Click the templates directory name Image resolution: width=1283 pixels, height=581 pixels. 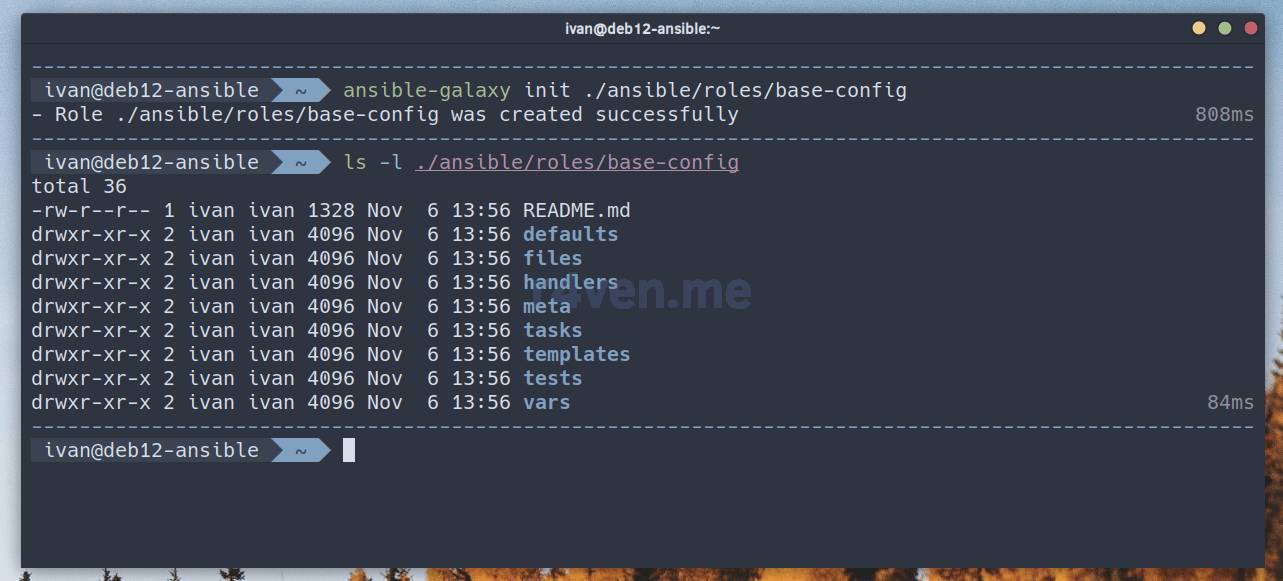coord(576,354)
